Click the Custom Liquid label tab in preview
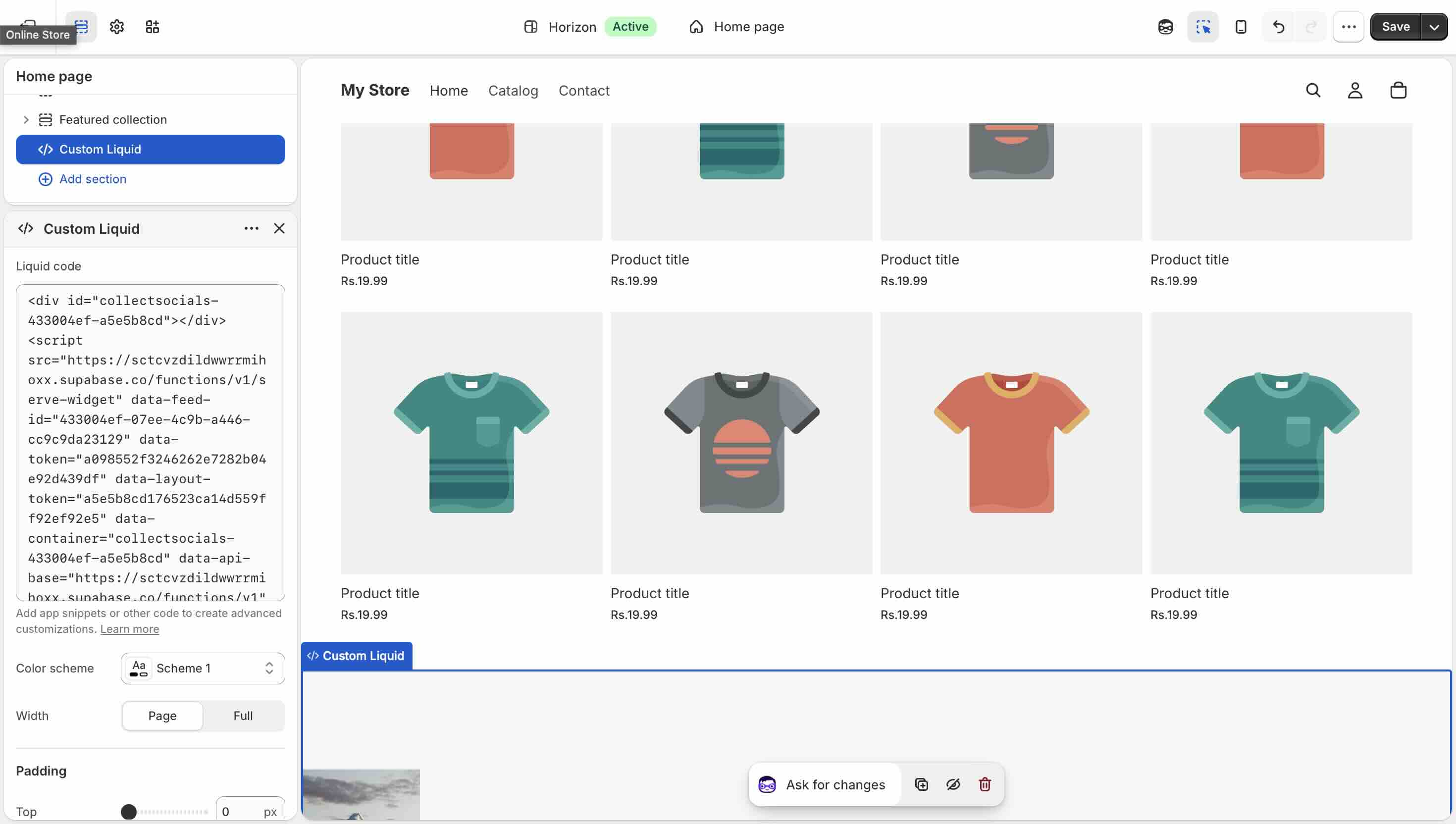Screen dimensions: 1456x824 (357, 656)
